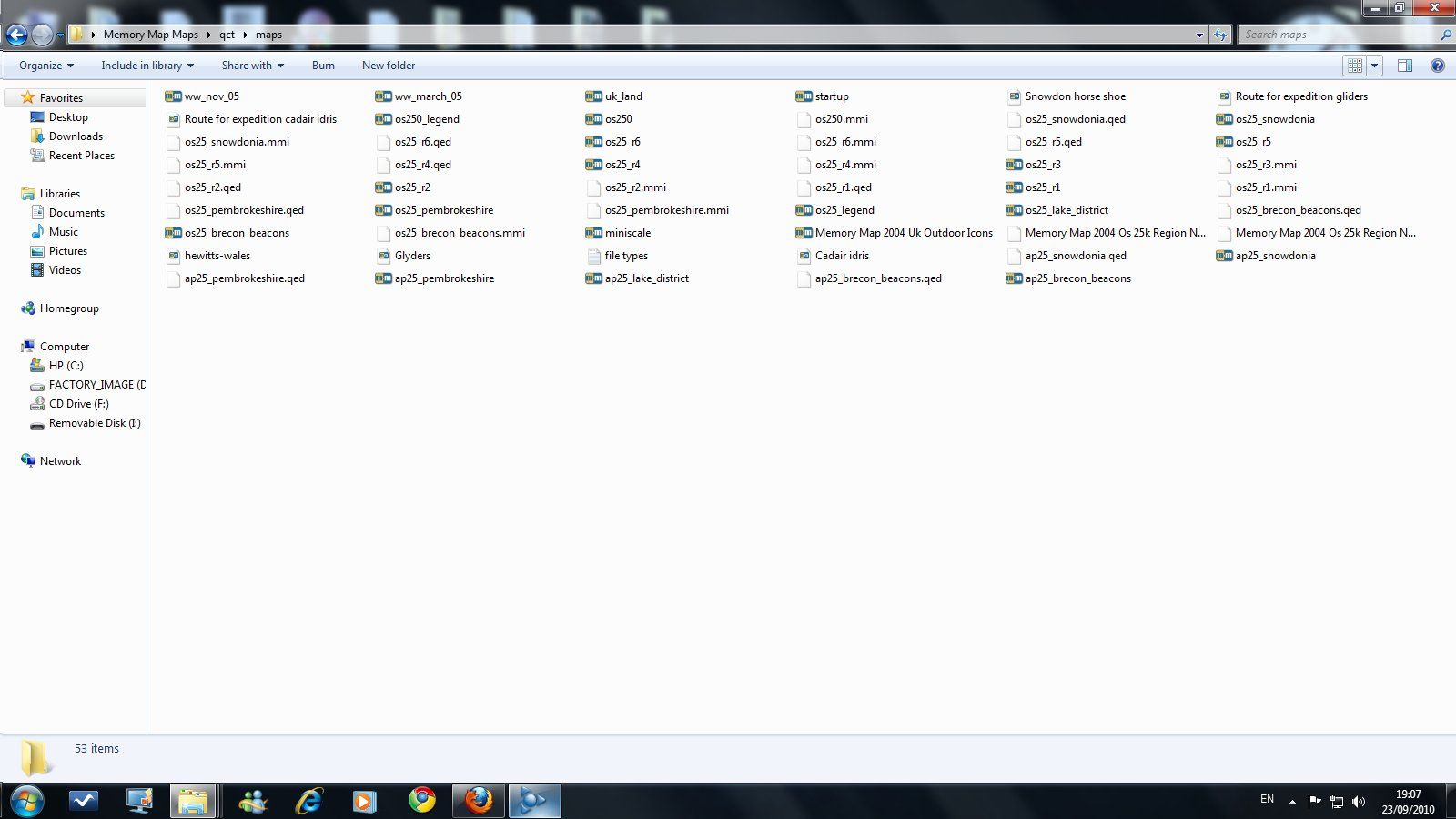Select Route for expedition gliders file icon

pyautogui.click(x=1224, y=96)
